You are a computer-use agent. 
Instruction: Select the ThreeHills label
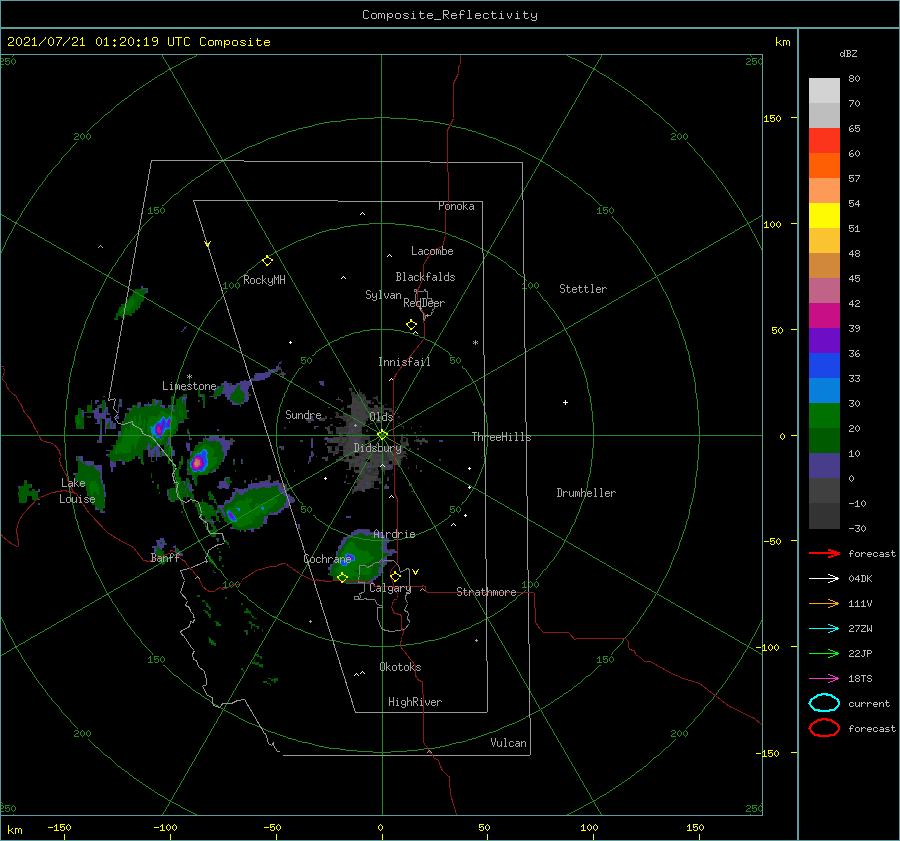pyautogui.click(x=501, y=437)
